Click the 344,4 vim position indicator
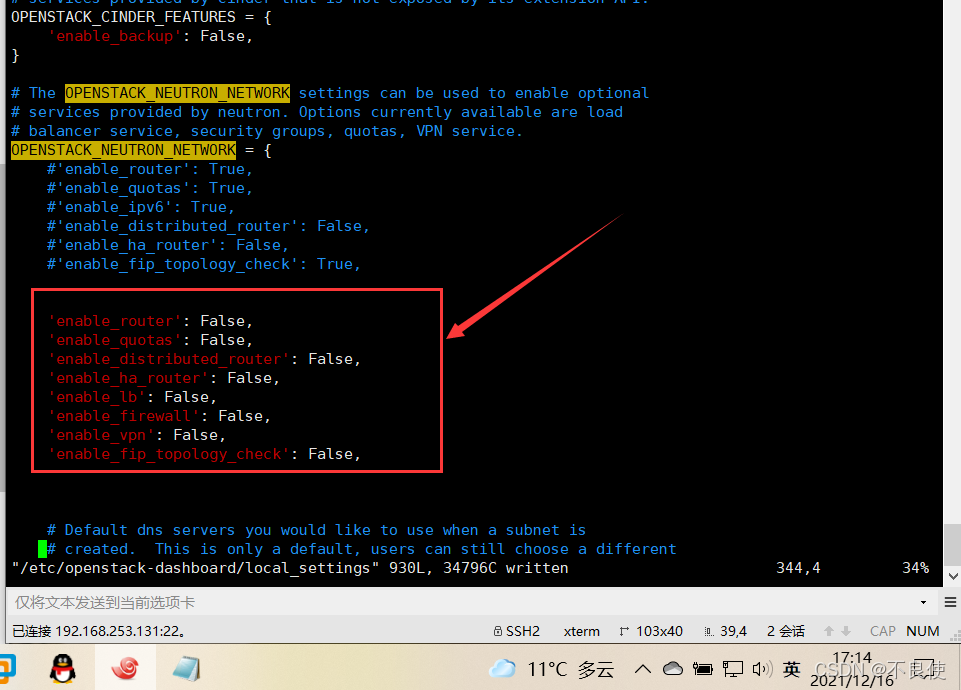This screenshot has height=690, width=961. click(798, 568)
